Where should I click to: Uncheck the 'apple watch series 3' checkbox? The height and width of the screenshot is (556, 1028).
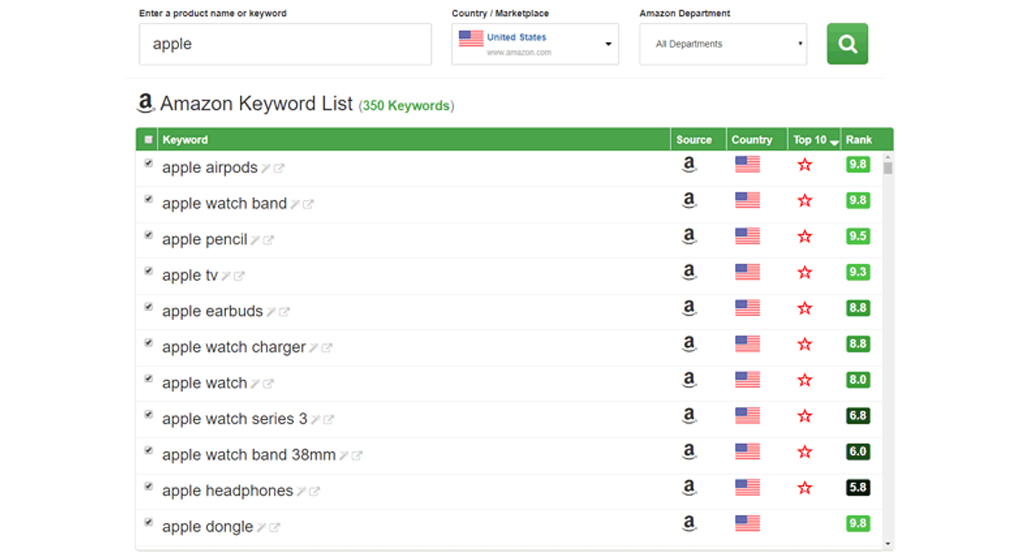(148, 415)
